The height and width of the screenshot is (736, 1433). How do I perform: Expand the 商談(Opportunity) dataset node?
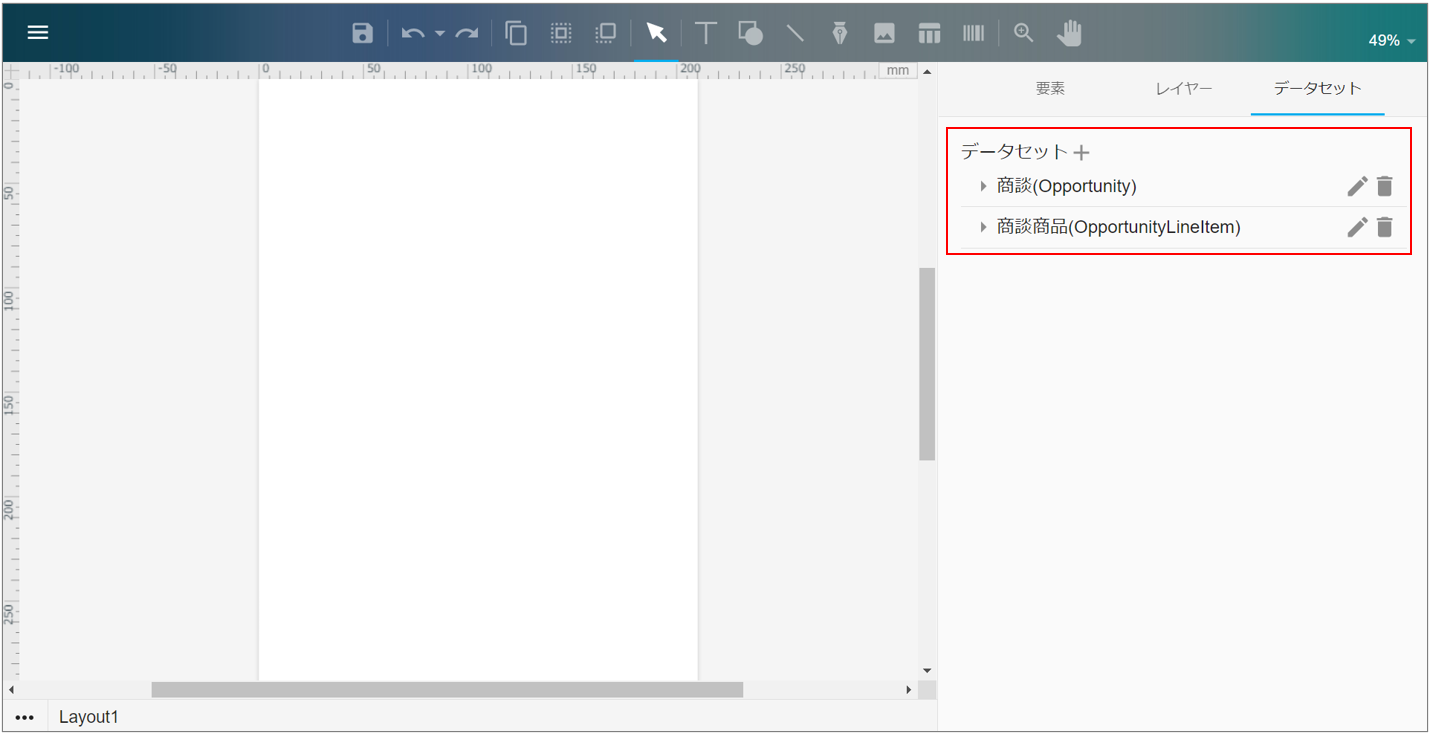[x=983, y=186]
